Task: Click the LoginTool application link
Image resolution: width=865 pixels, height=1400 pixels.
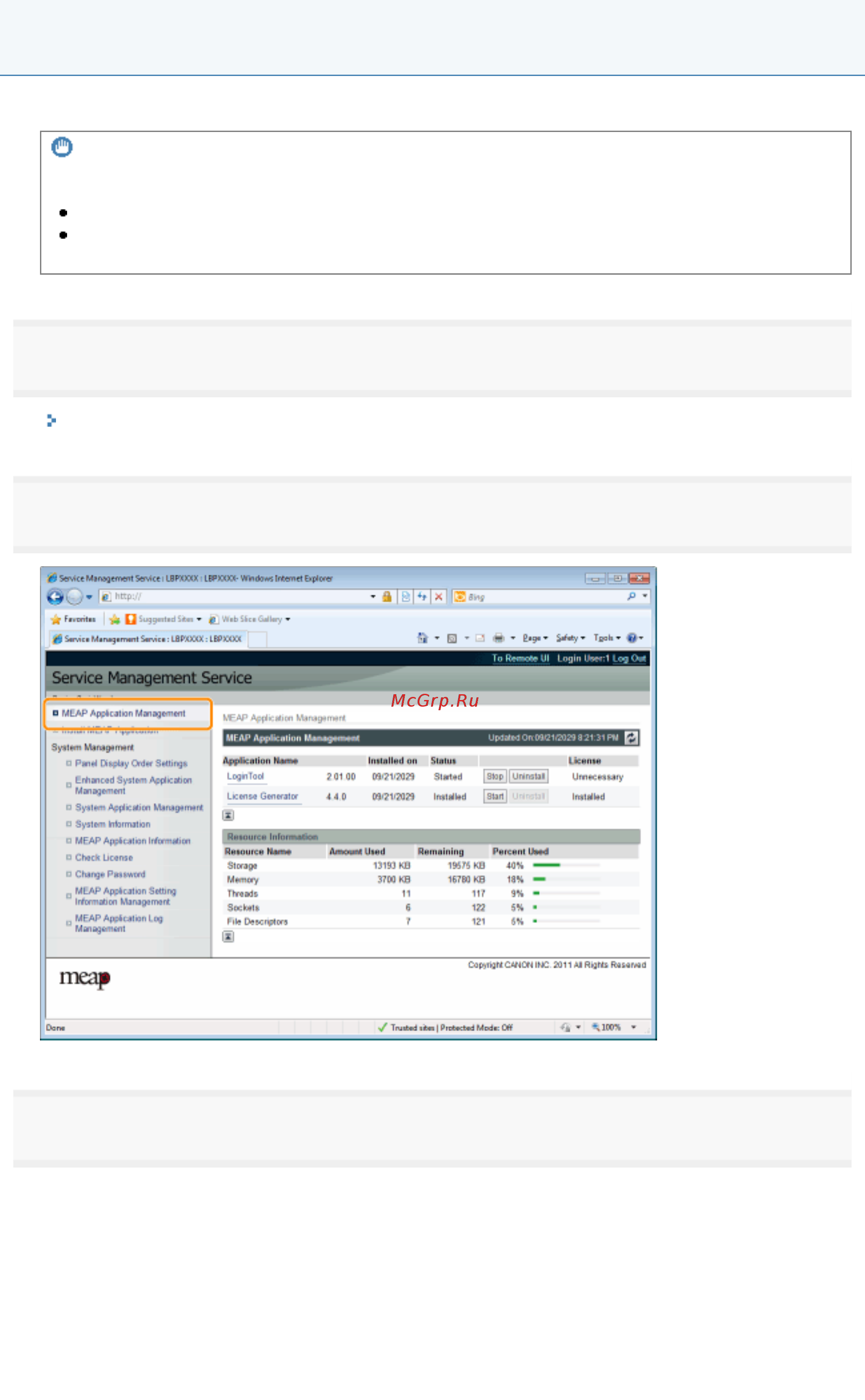Action: click(x=245, y=776)
